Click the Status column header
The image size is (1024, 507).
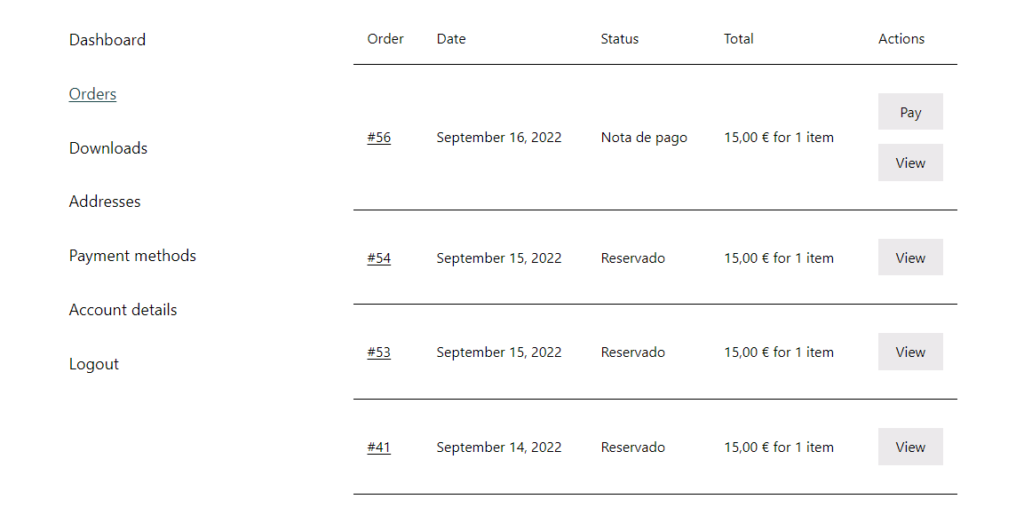[x=619, y=39]
